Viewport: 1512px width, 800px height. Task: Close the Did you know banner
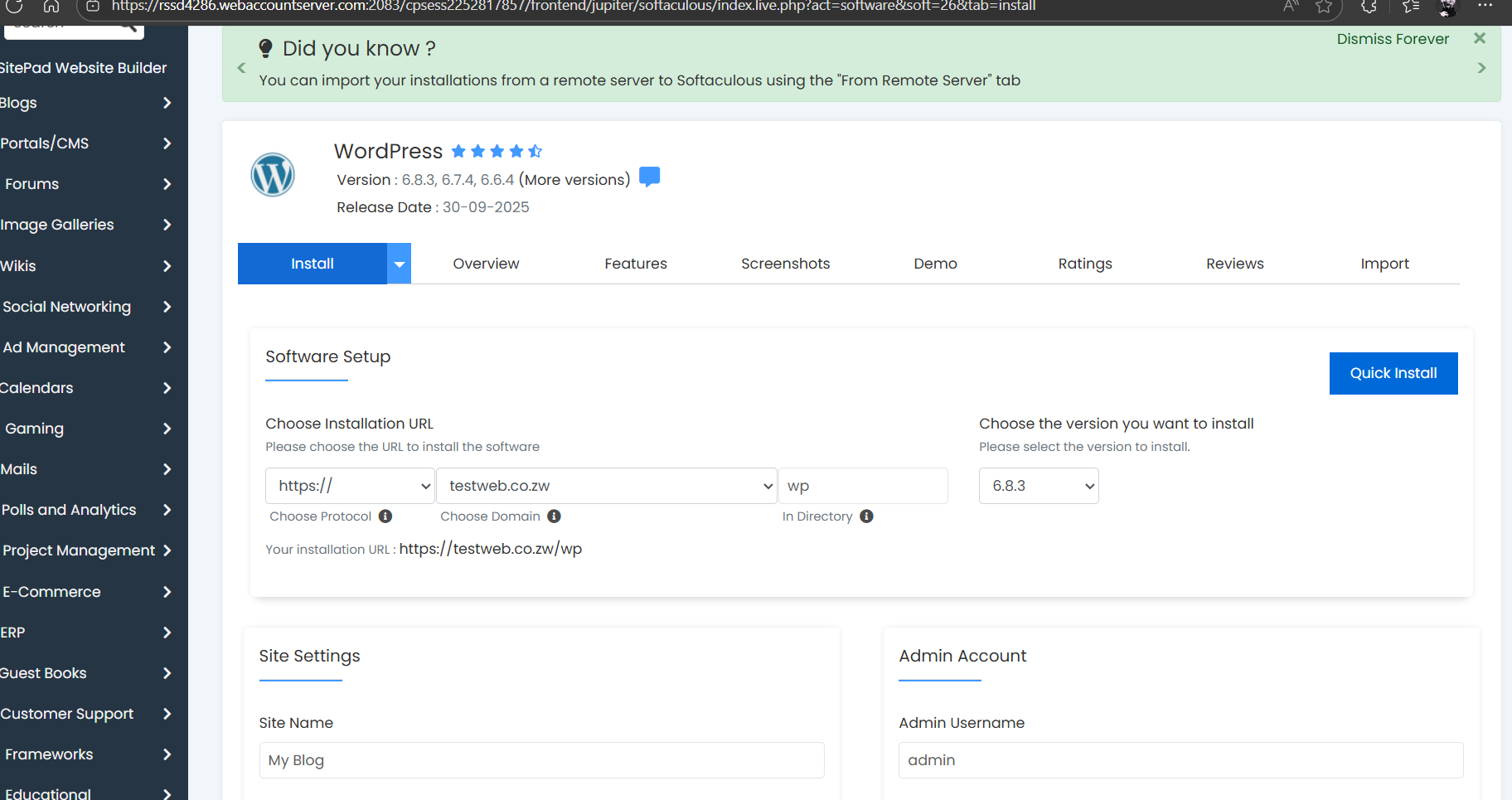[1480, 38]
